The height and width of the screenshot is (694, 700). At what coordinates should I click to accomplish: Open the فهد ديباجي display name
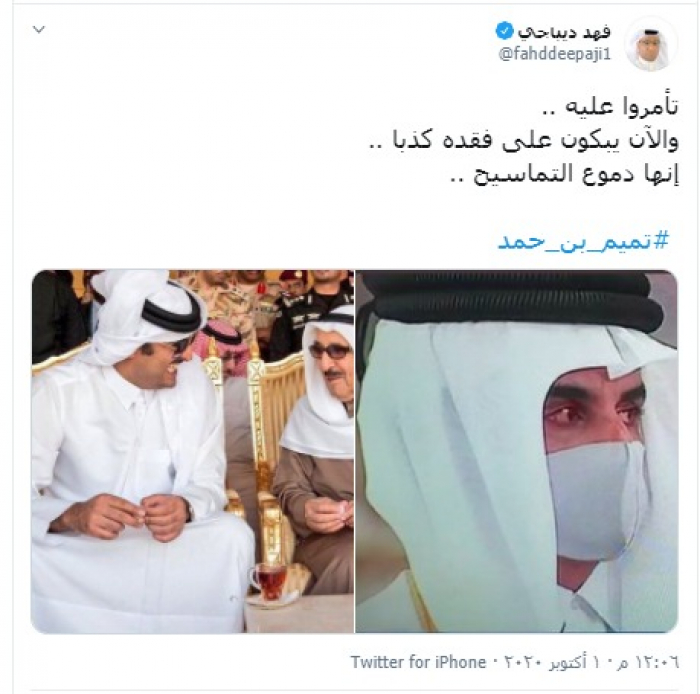click(x=564, y=32)
